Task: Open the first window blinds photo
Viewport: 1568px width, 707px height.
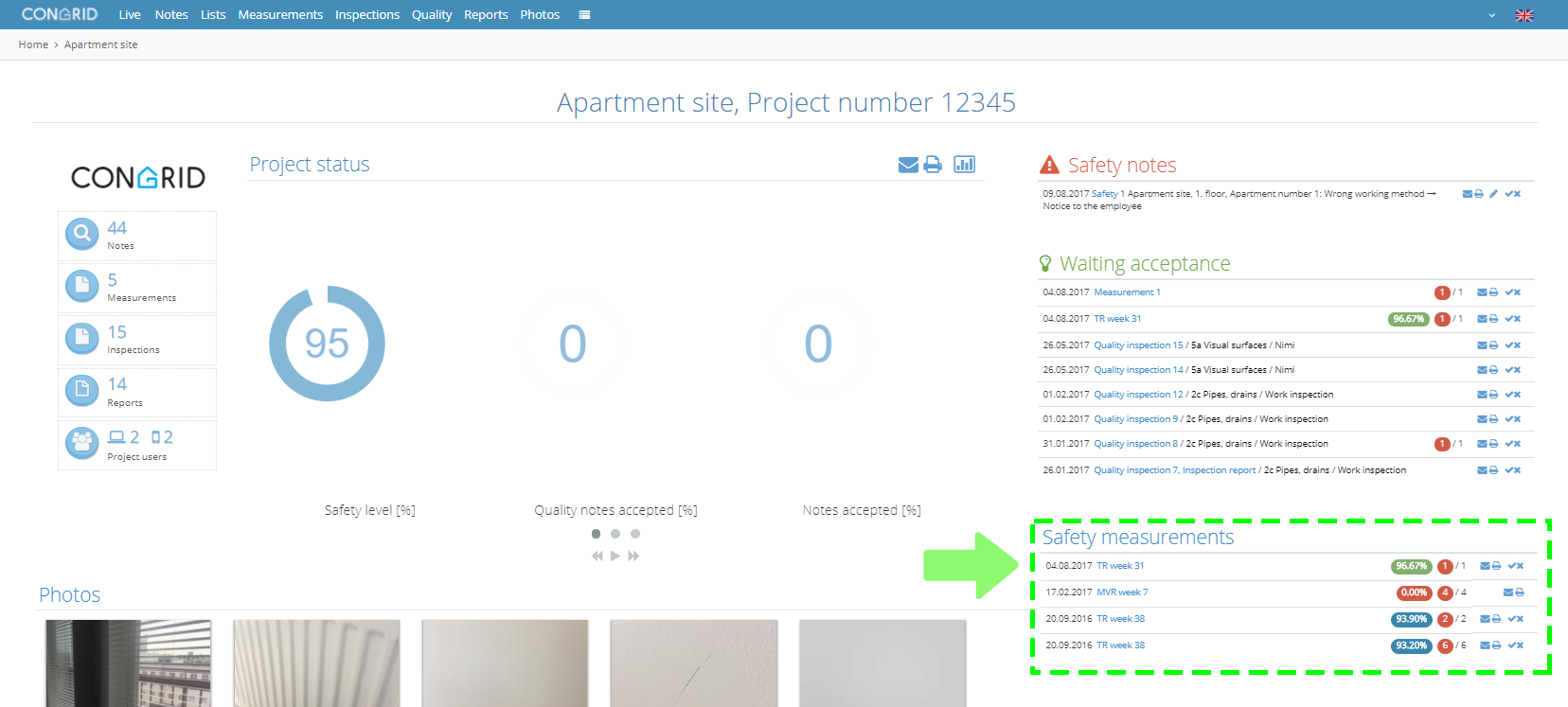Action: click(129, 663)
